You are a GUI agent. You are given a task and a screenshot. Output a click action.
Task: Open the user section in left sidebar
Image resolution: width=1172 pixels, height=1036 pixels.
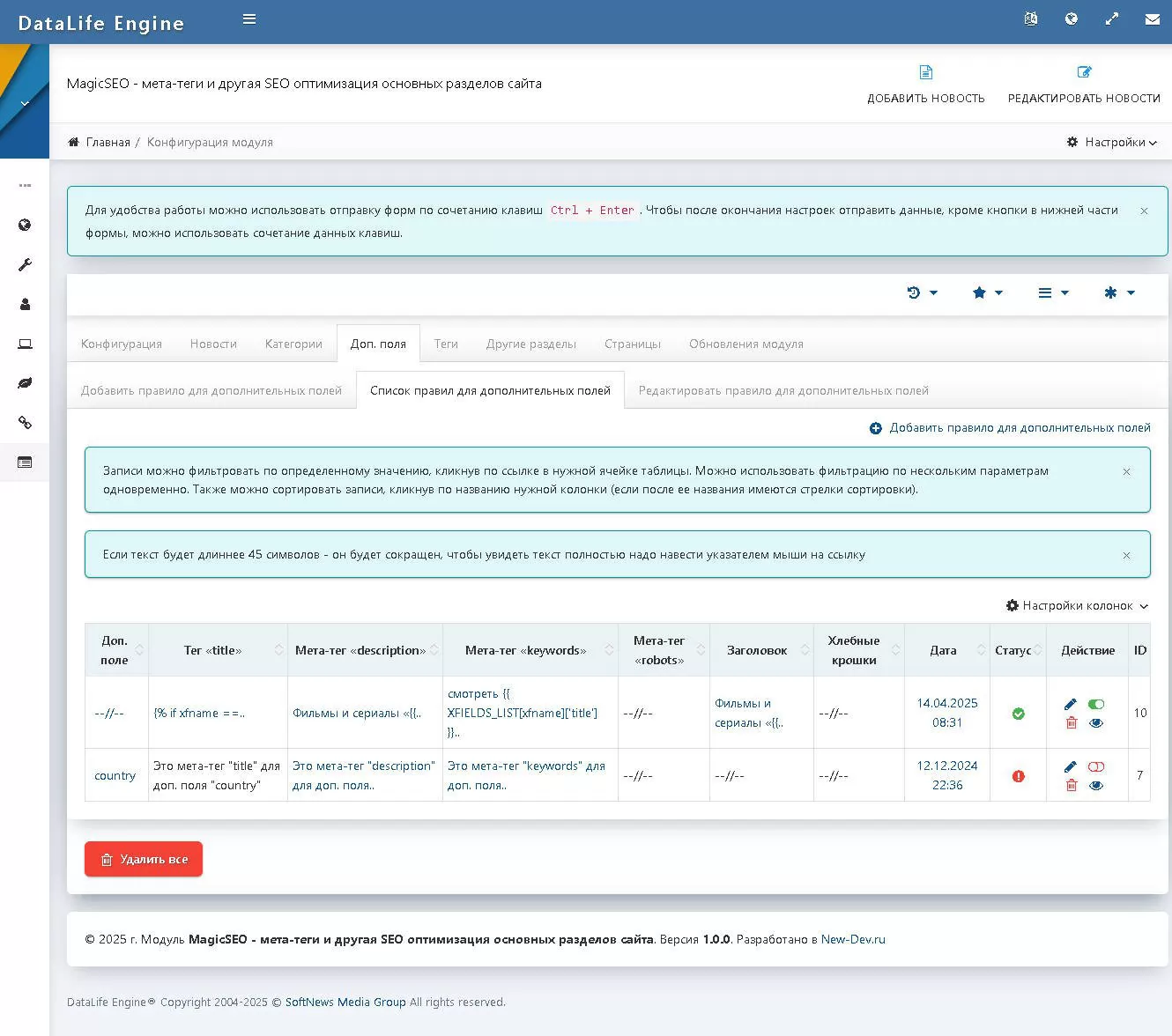pos(25,304)
